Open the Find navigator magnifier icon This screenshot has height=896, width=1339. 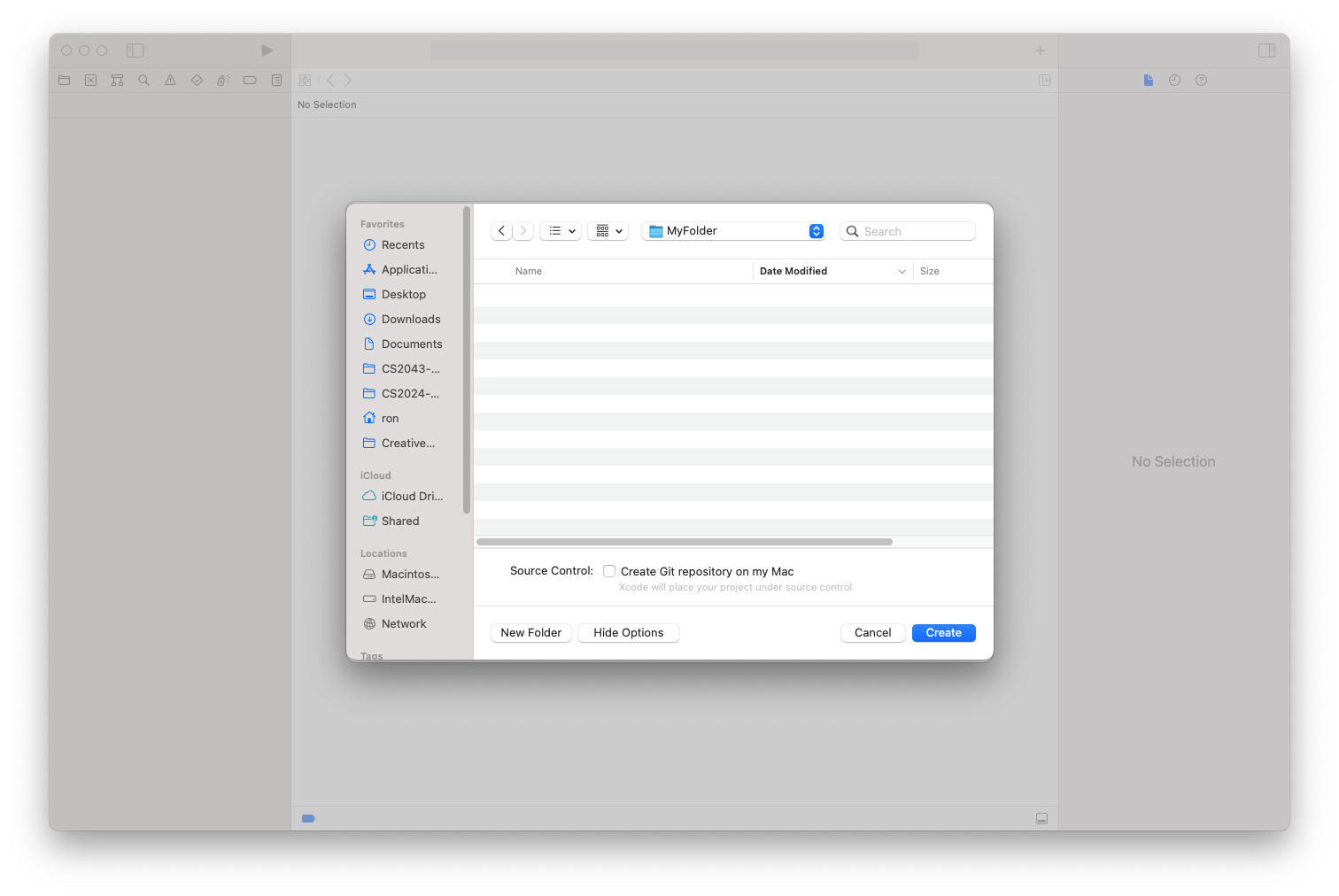pyautogui.click(x=143, y=81)
